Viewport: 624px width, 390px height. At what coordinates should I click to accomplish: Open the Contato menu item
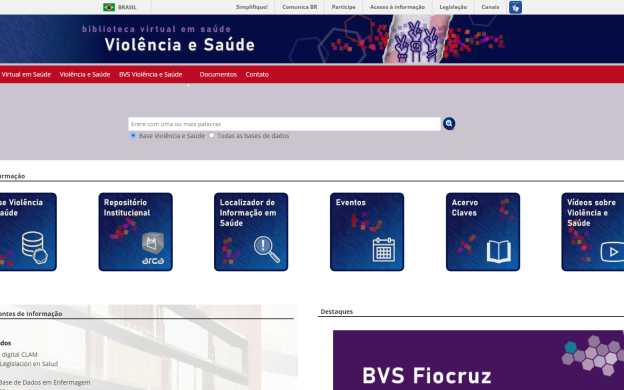point(257,74)
